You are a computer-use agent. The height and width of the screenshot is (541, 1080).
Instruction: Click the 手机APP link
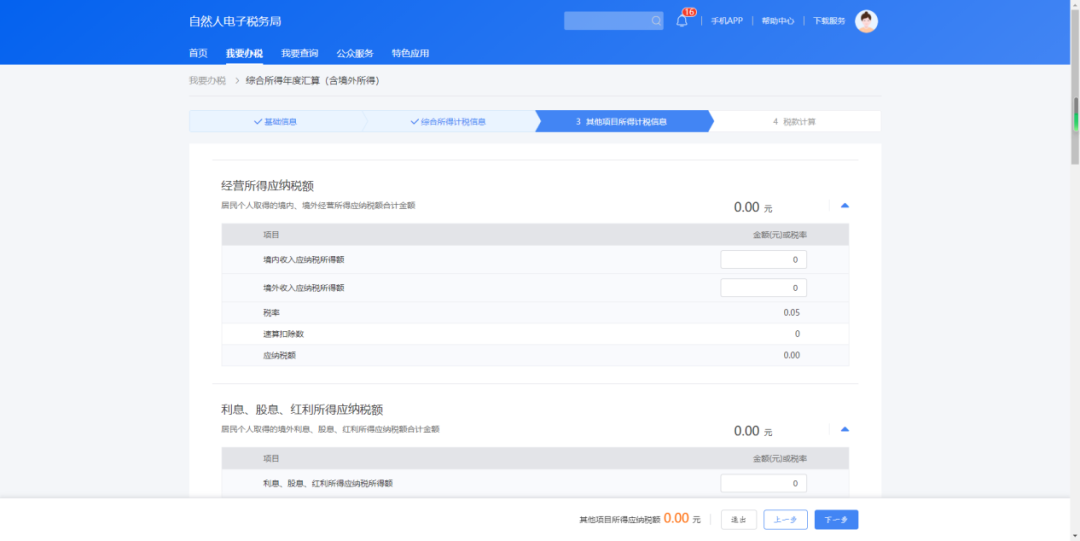727,21
